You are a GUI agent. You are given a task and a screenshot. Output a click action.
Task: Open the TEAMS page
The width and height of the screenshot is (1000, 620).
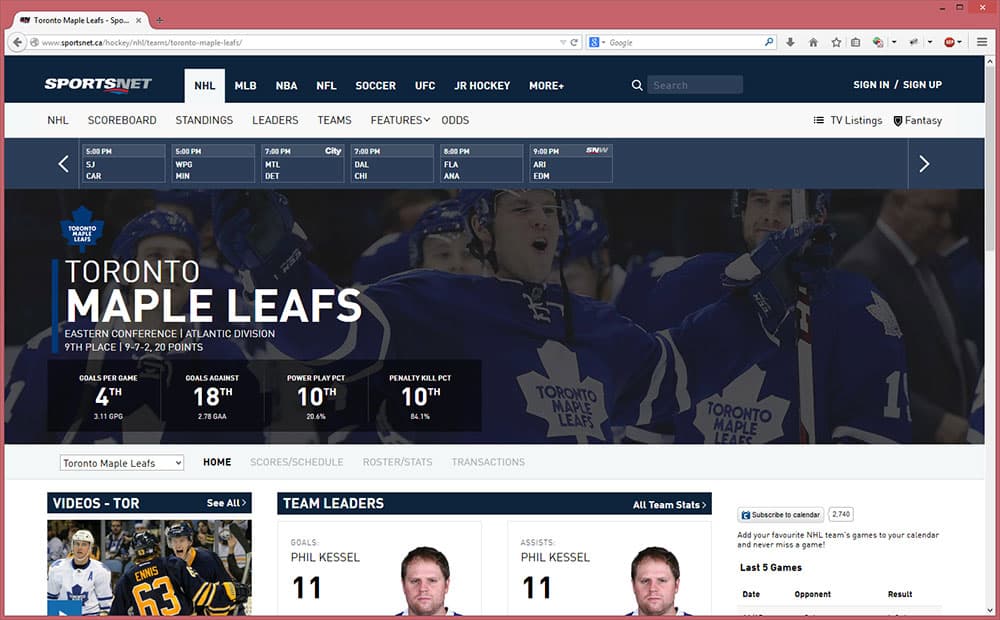pyautogui.click(x=334, y=120)
